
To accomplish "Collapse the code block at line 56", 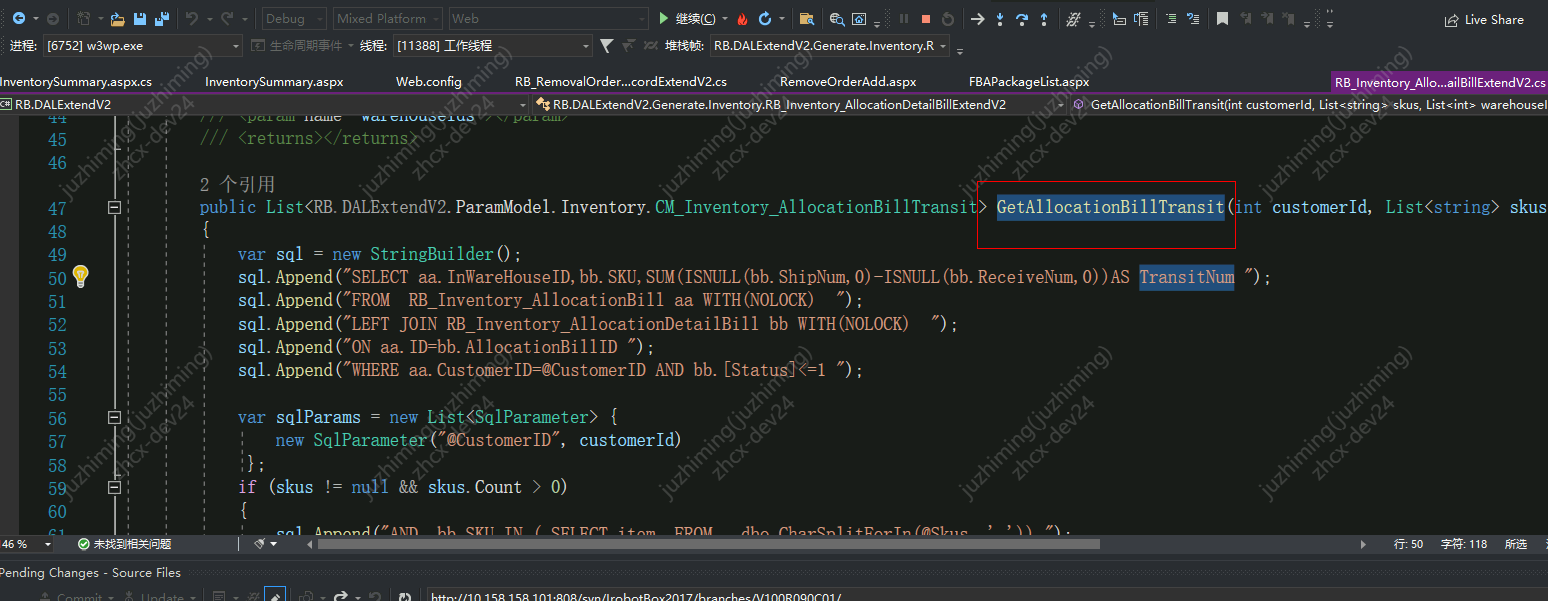I will 114,417.
